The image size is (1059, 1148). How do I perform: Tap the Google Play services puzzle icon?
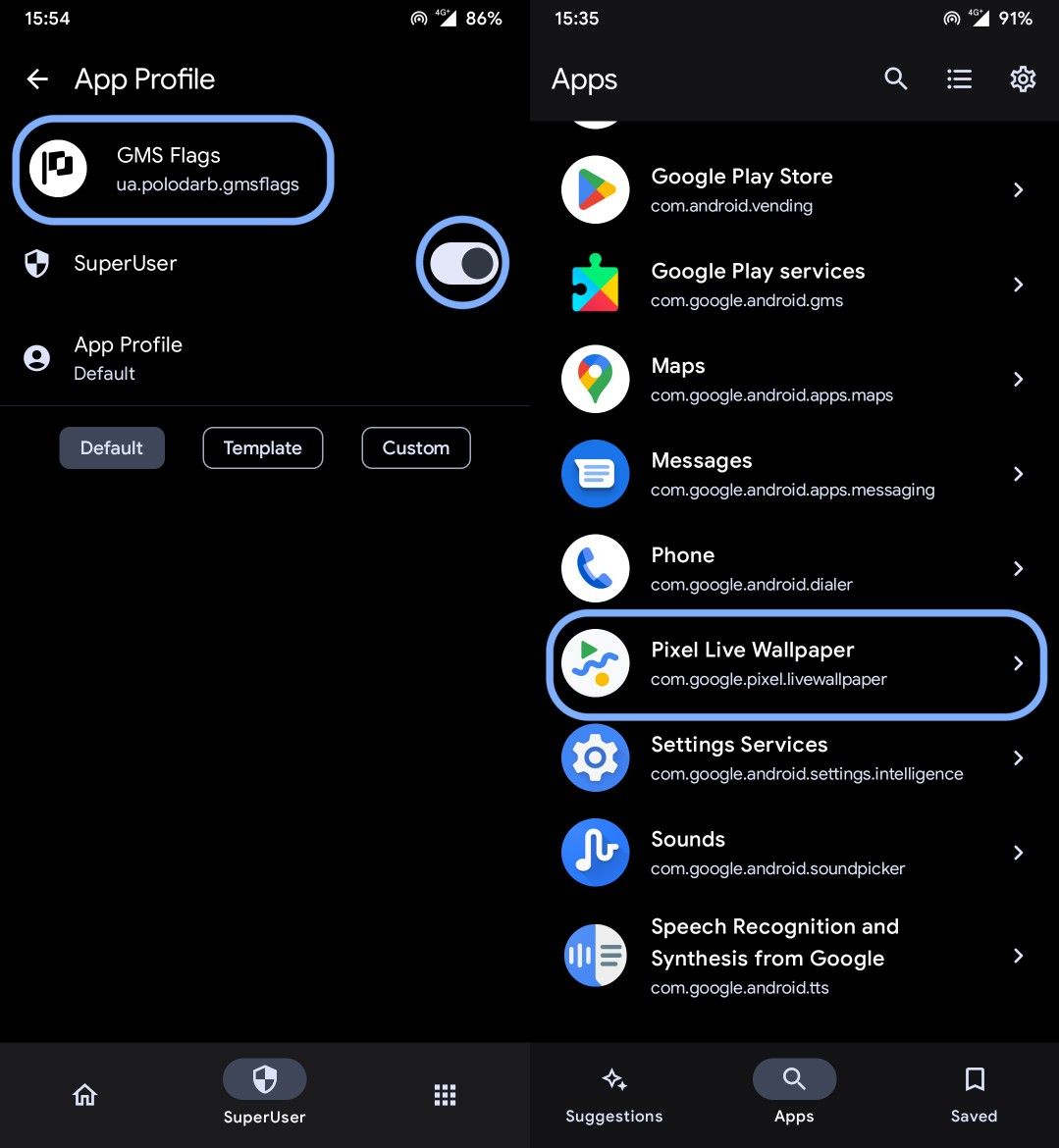coord(595,284)
